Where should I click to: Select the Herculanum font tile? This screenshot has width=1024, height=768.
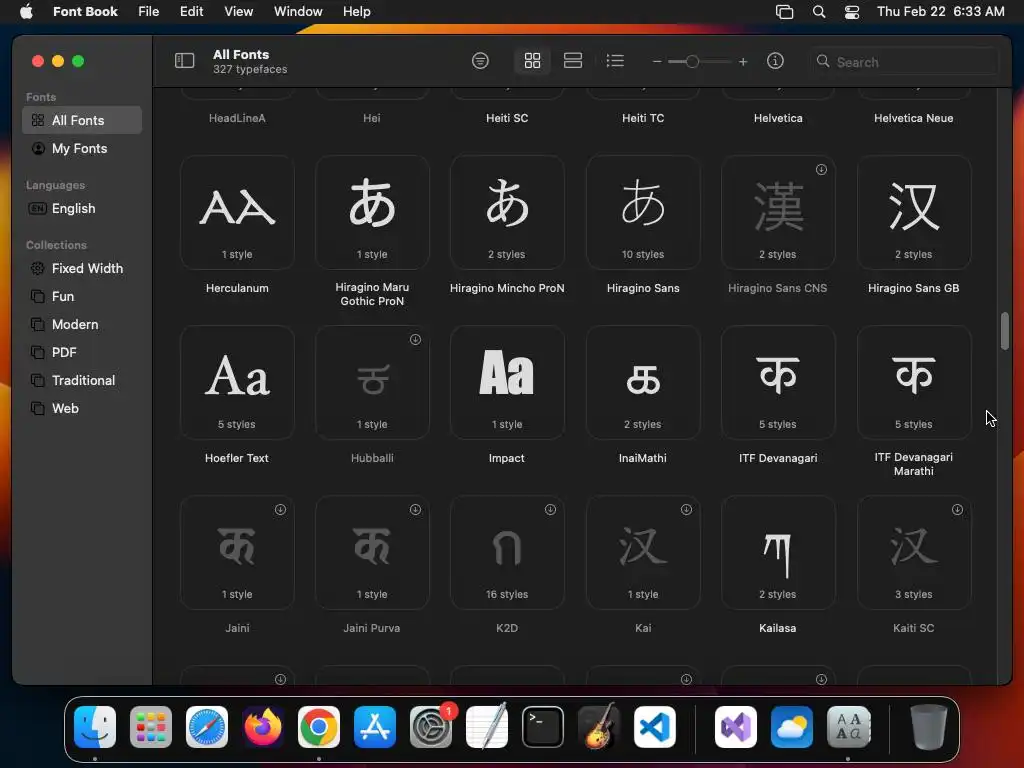[237, 212]
